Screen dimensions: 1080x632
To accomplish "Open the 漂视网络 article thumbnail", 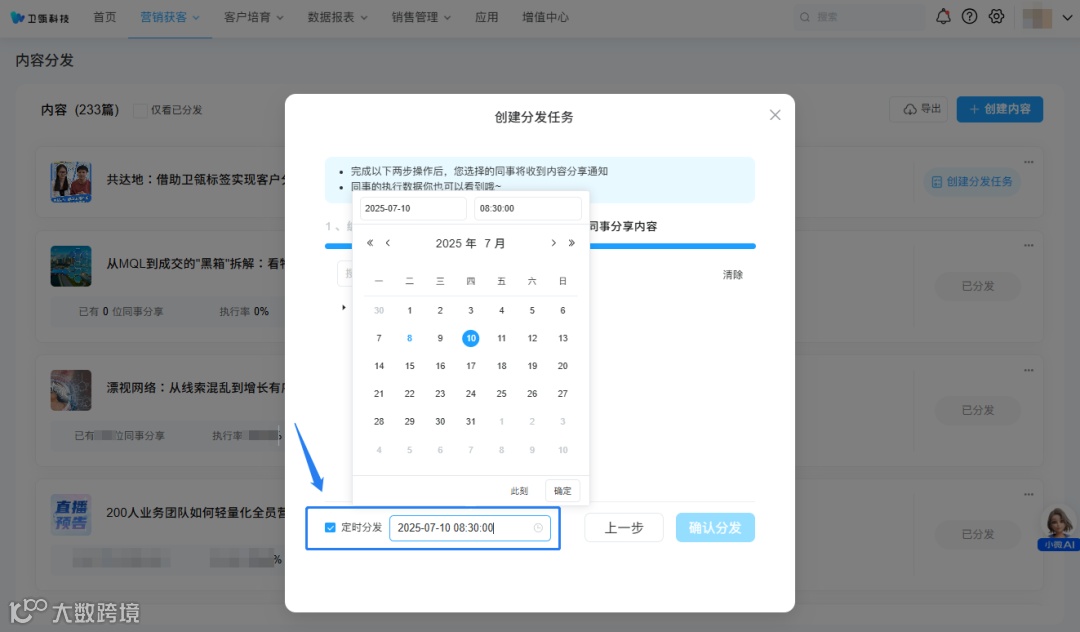I will point(71,390).
